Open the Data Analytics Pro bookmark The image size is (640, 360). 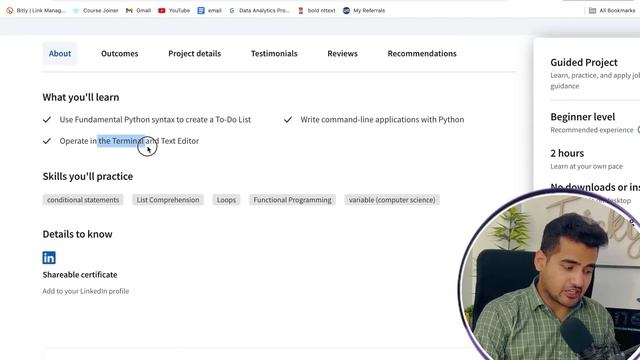pyautogui.click(x=259, y=11)
